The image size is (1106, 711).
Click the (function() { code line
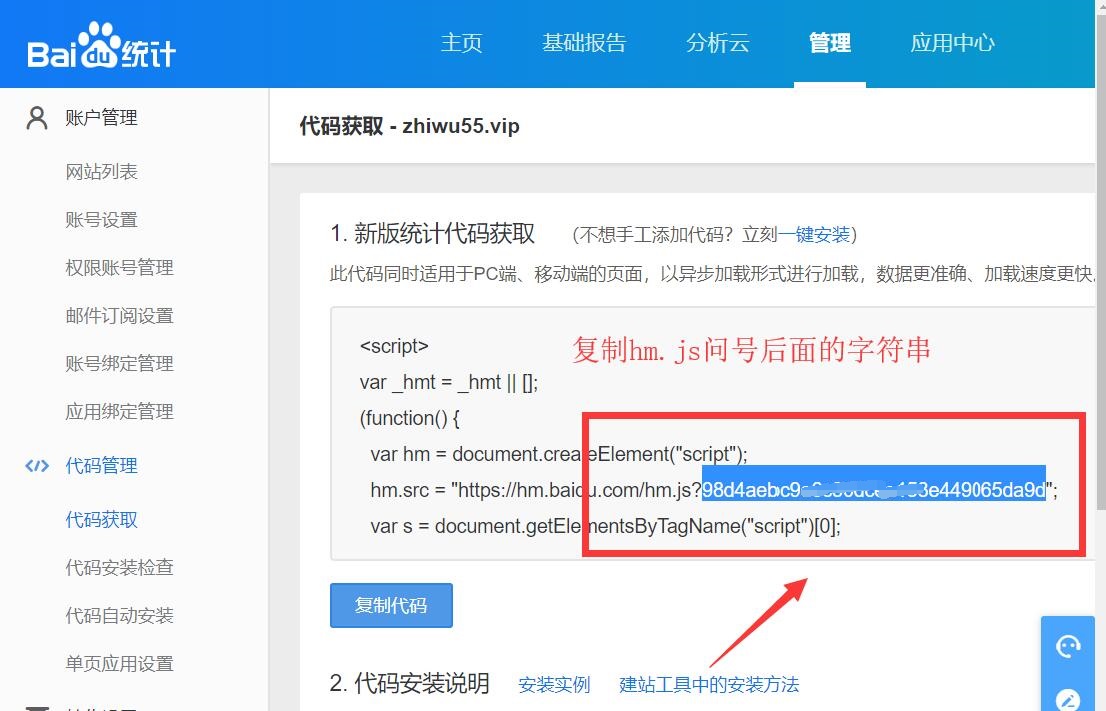click(409, 418)
